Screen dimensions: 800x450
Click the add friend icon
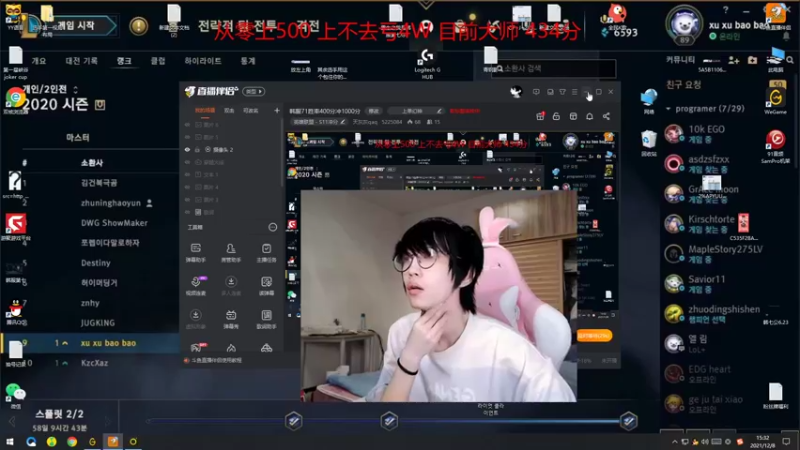pyautogui.click(x=734, y=60)
